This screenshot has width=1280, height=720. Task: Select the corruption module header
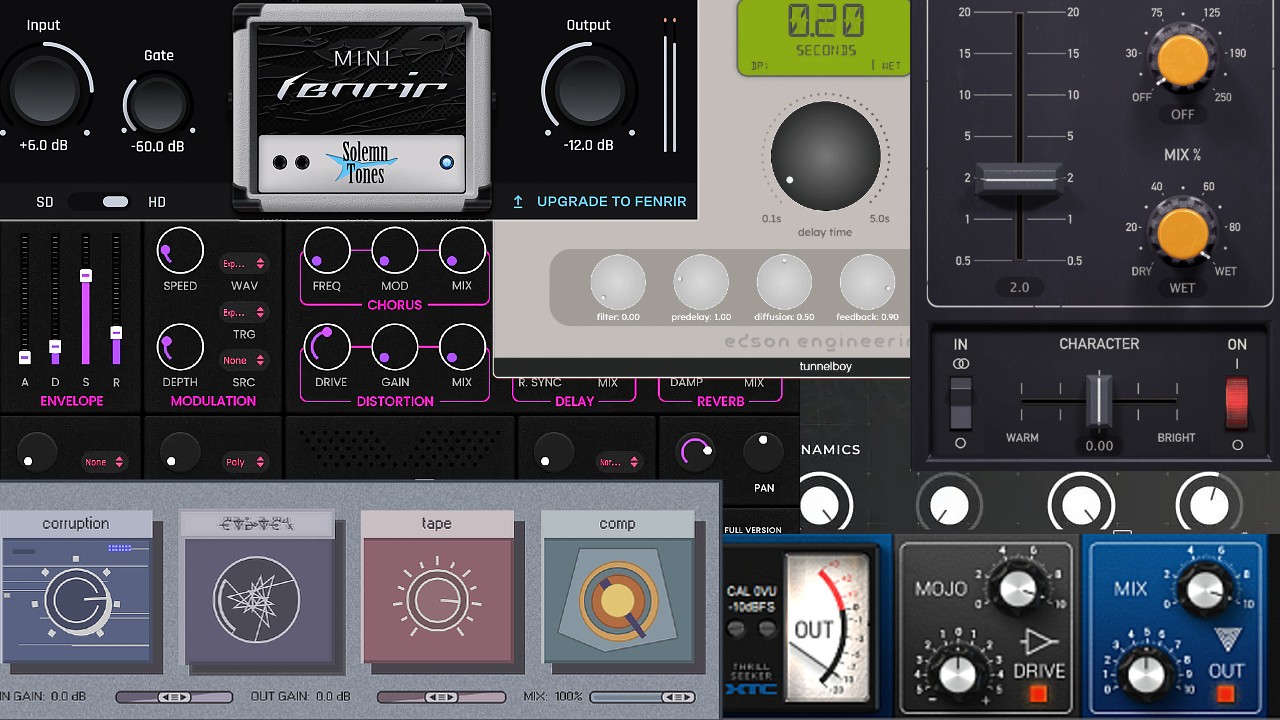pyautogui.click(x=76, y=524)
